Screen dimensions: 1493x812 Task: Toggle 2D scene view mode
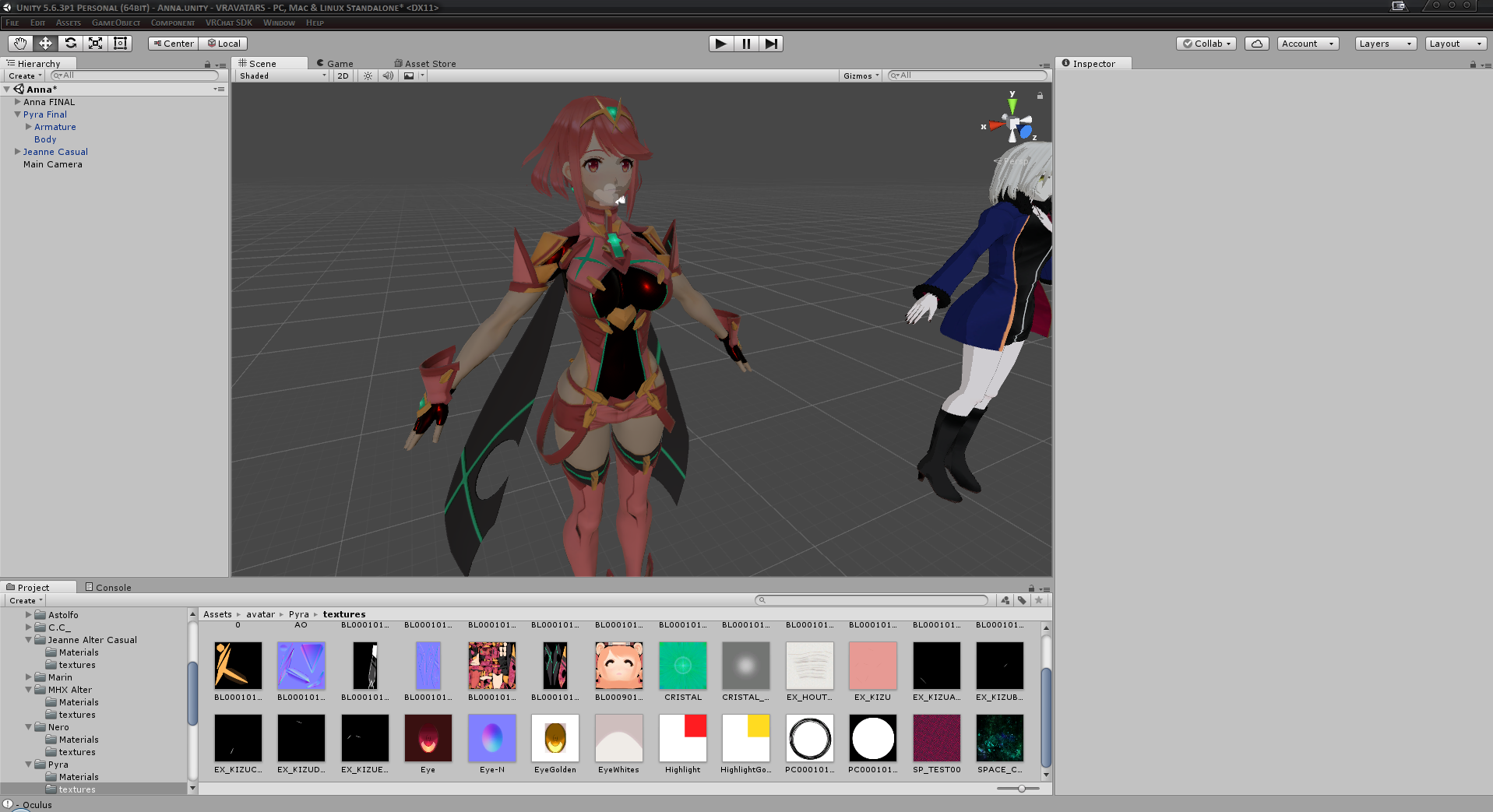343,76
